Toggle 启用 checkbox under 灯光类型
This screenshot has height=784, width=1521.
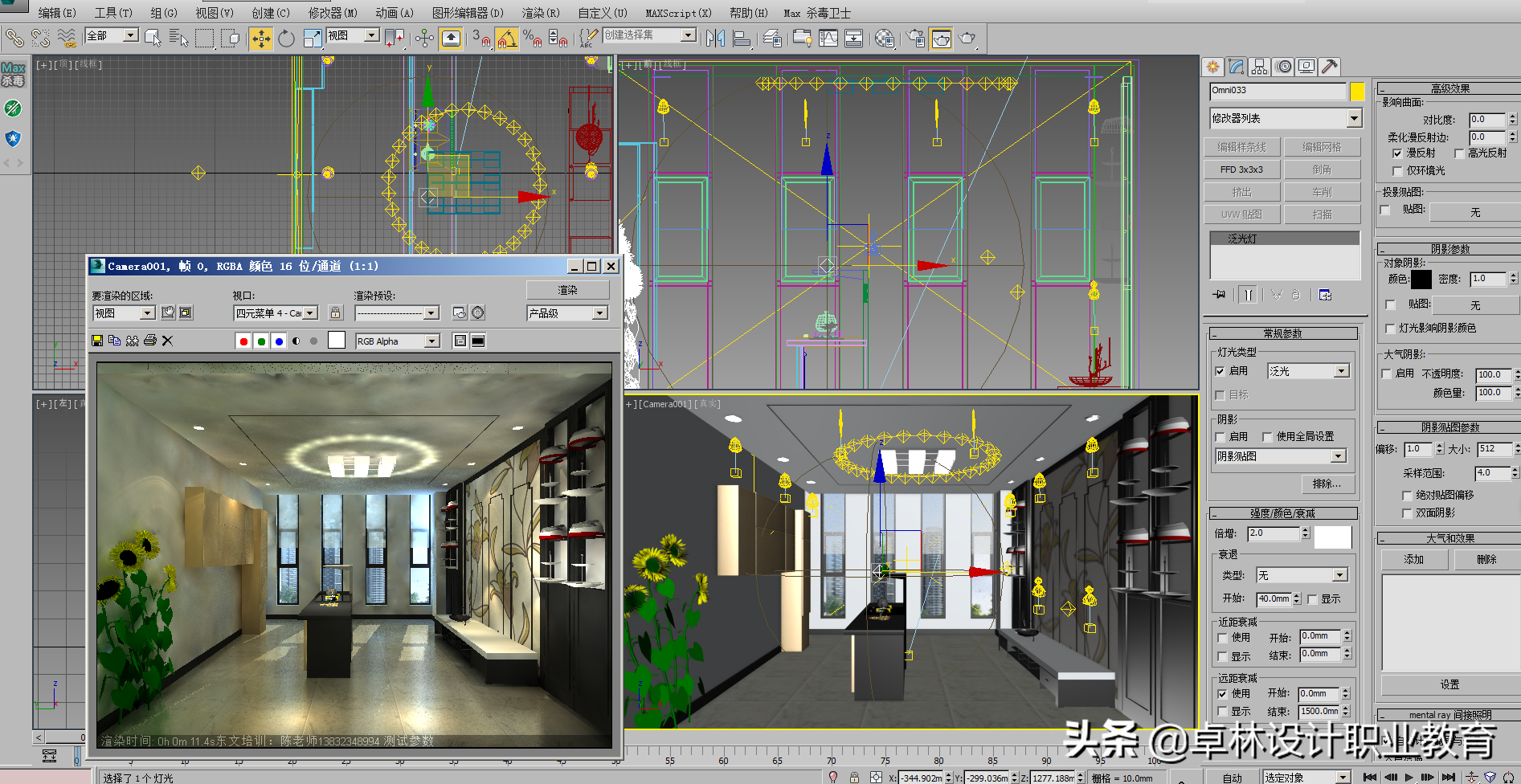[1220, 371]
